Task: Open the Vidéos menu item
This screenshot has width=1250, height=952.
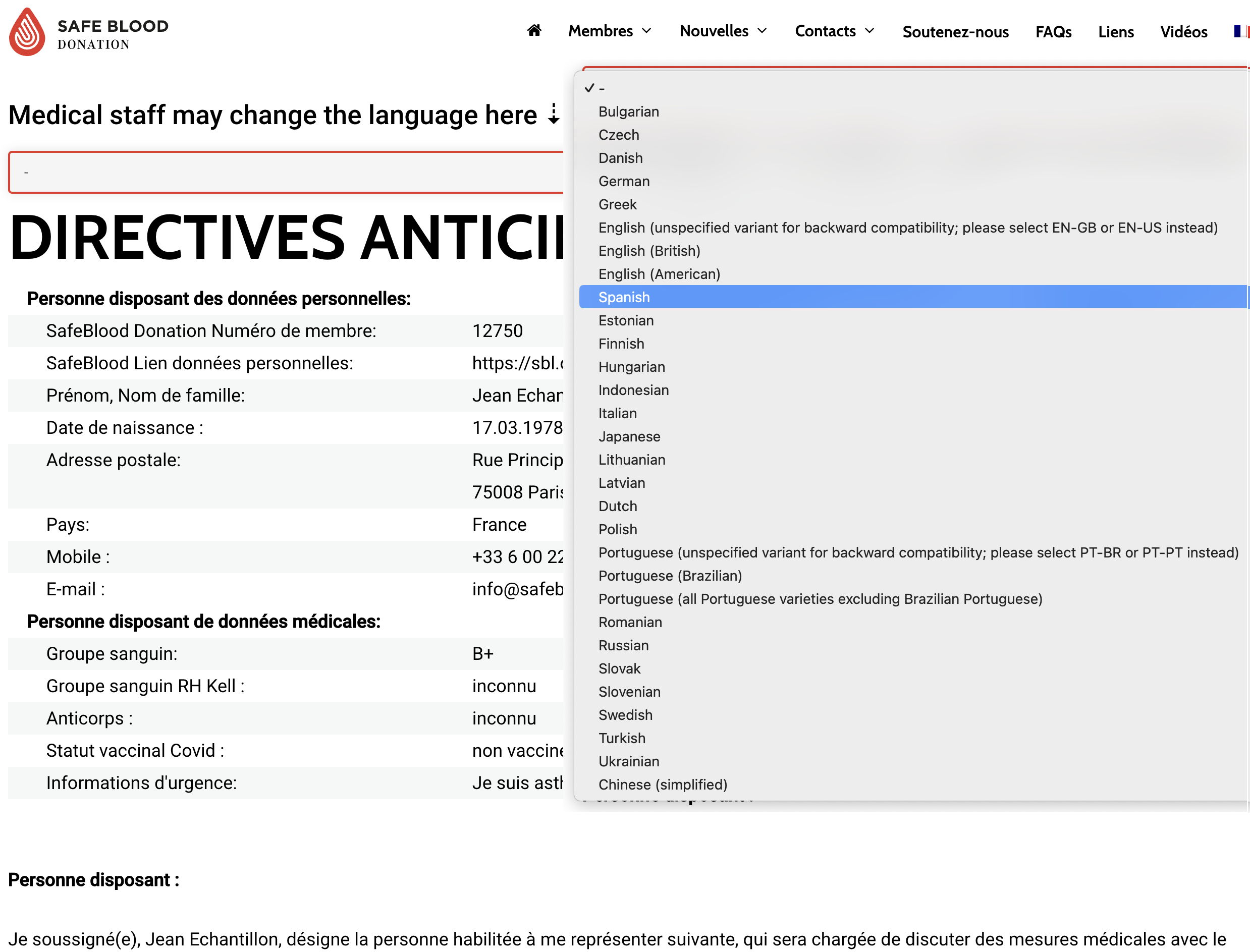Action: tap(1183, 32)
